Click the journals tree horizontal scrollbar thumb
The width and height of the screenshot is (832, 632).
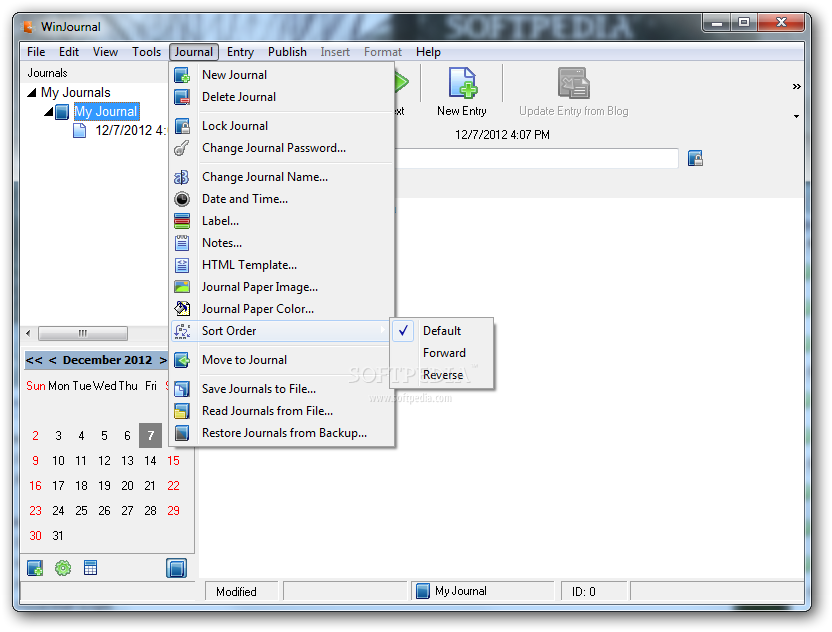pyautogui.click(x=83, y=333)
